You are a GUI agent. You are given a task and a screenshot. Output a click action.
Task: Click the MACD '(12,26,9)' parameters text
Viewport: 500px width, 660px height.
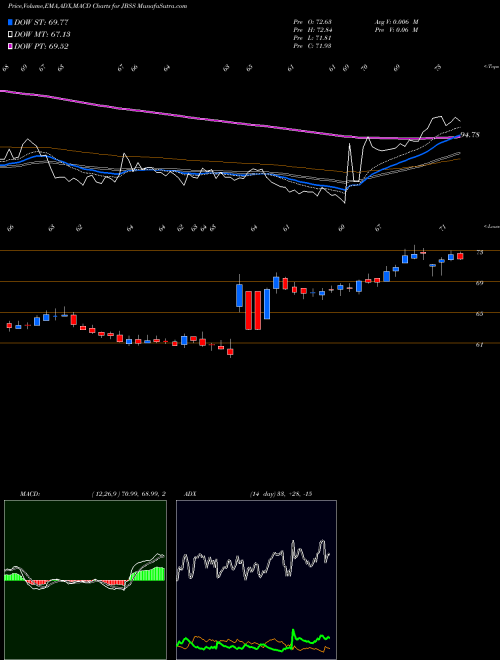tap(104, 494)
